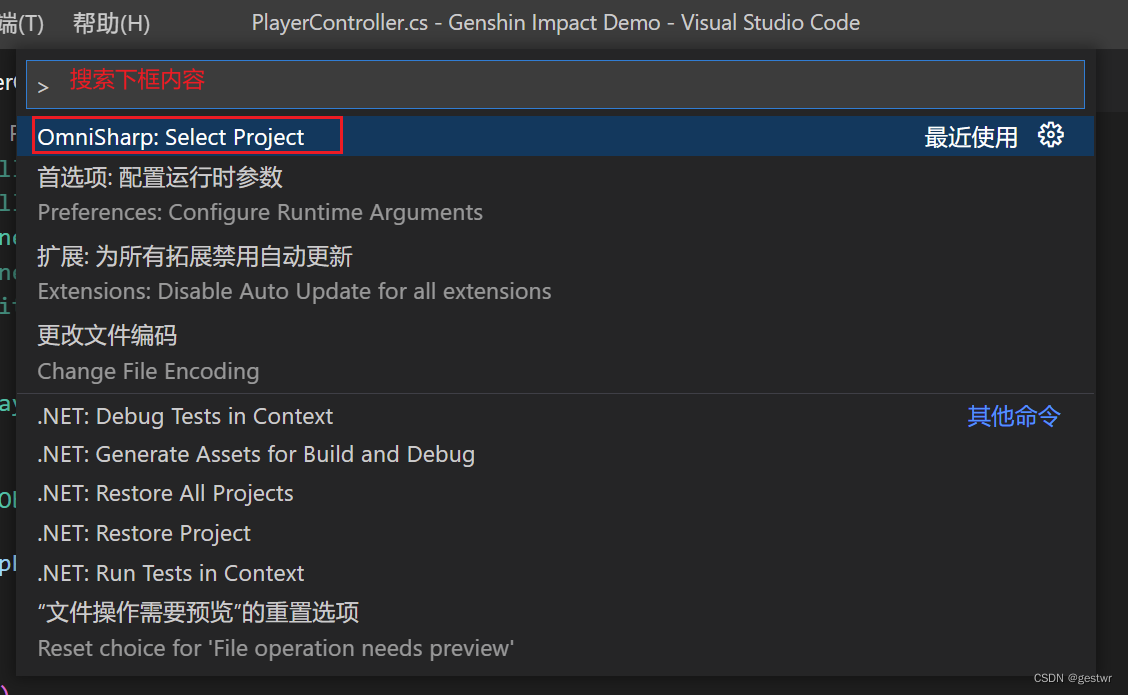Execute '.NET: Generate Assets for Build and Debug'
1128x695 pixels.
[x=256, y=454]
